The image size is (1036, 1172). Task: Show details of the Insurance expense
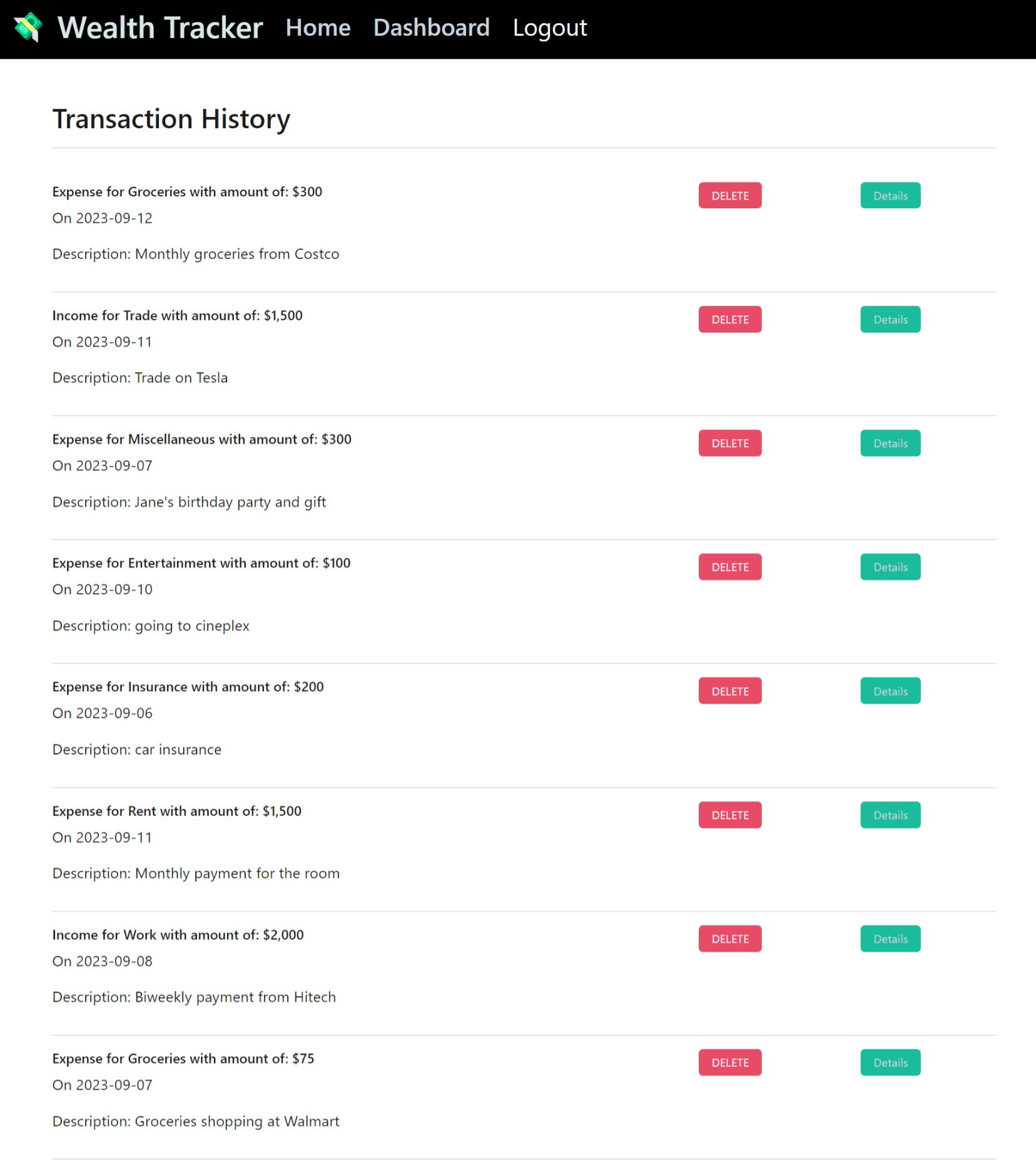[890, 690]
